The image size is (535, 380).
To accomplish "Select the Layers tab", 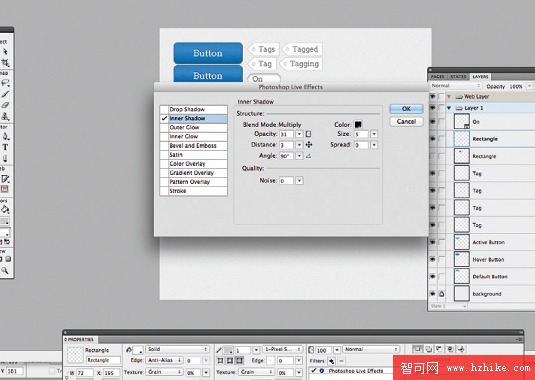I will (x=480, y=77).
